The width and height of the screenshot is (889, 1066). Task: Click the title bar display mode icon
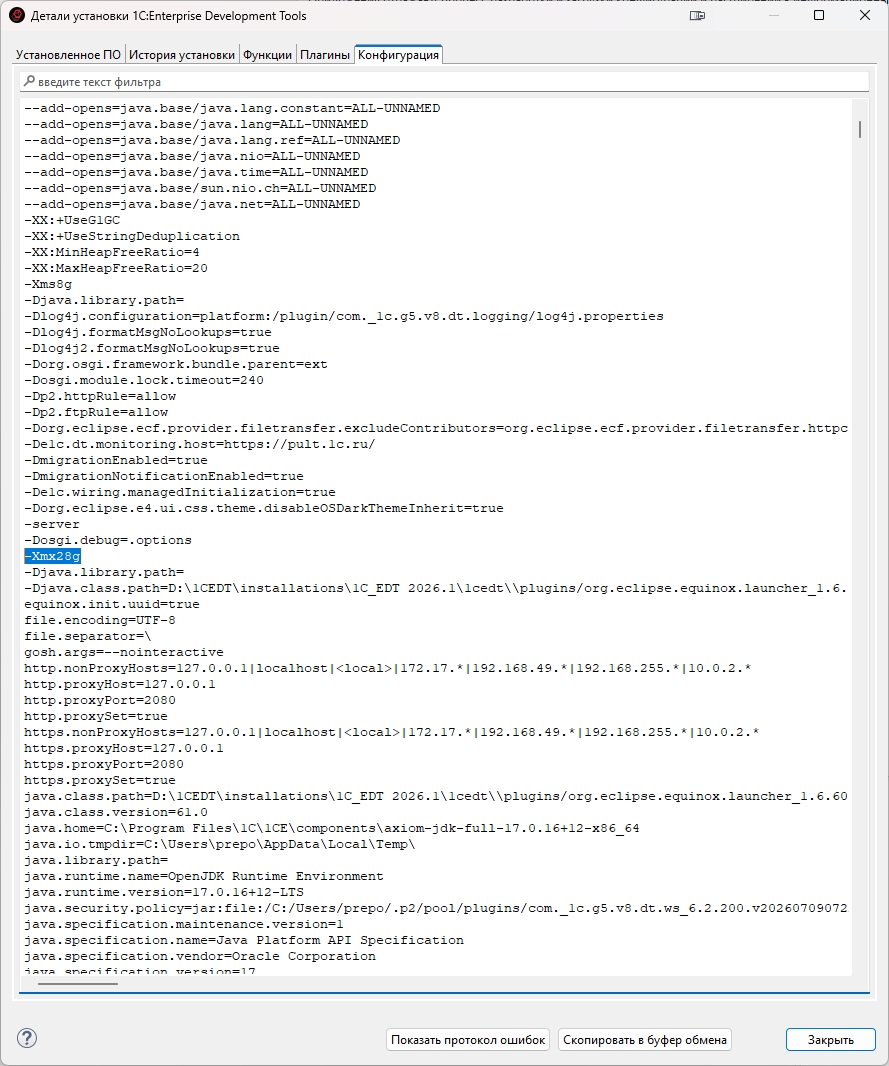coord(697,16)
